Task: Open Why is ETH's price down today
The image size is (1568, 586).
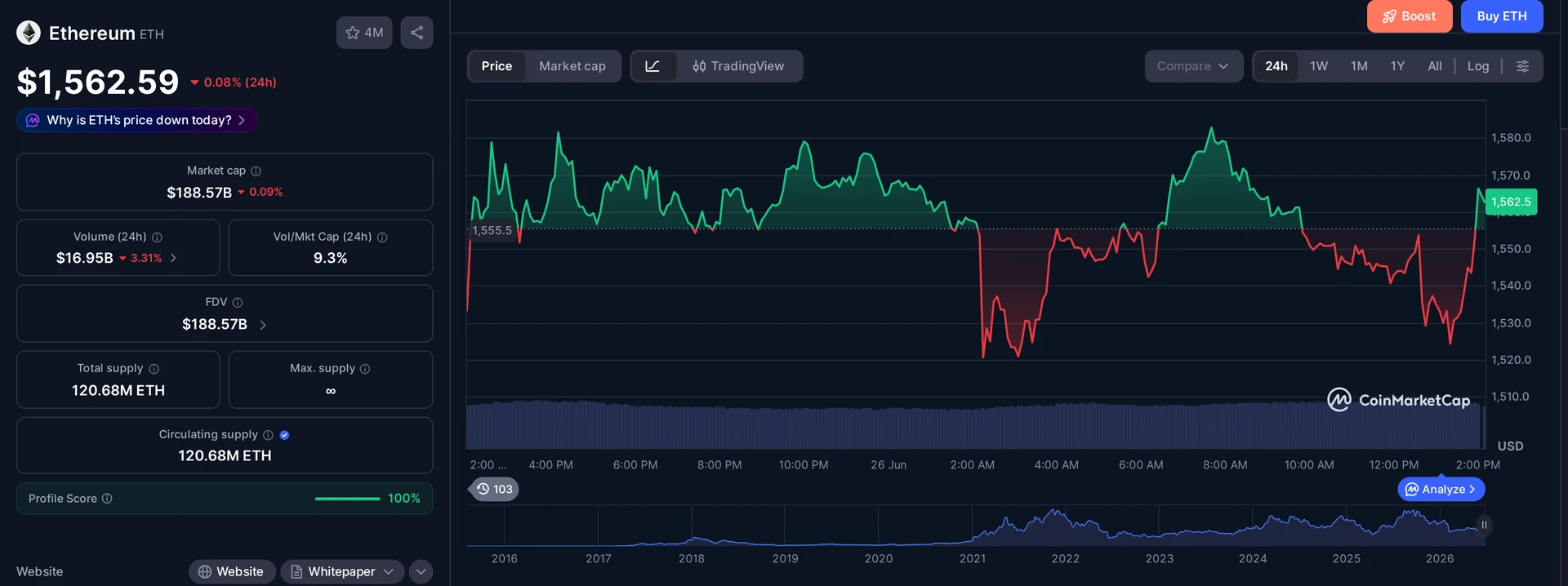Action: coord(137,120)
